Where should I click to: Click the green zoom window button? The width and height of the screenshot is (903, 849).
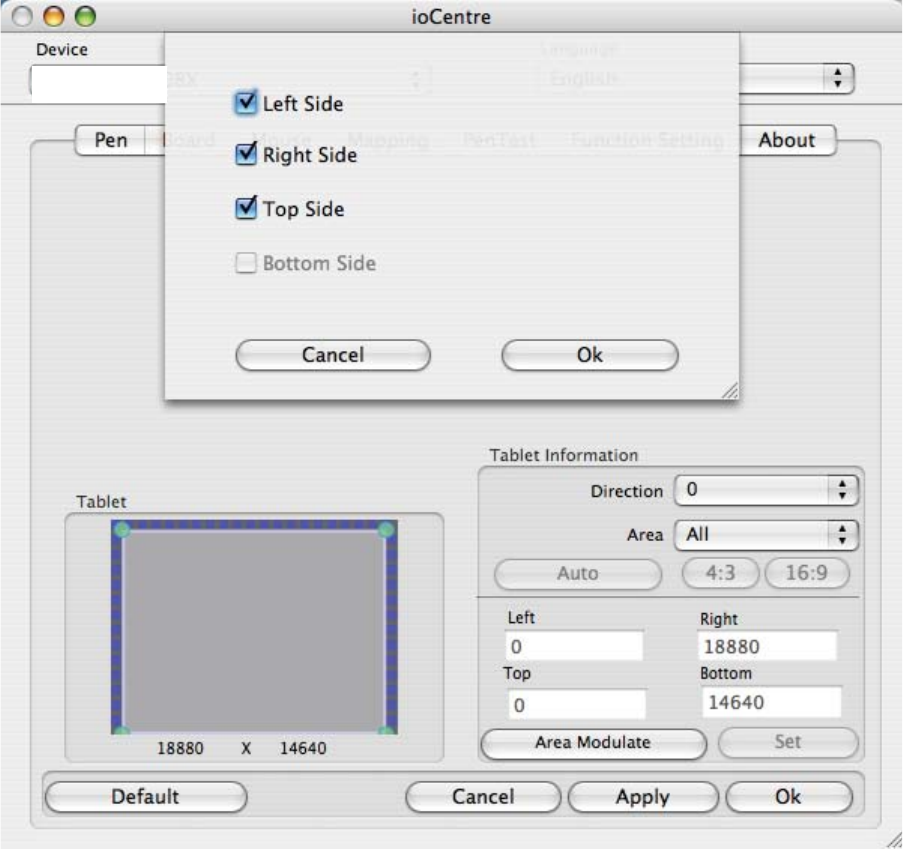(x=85, y=16)
